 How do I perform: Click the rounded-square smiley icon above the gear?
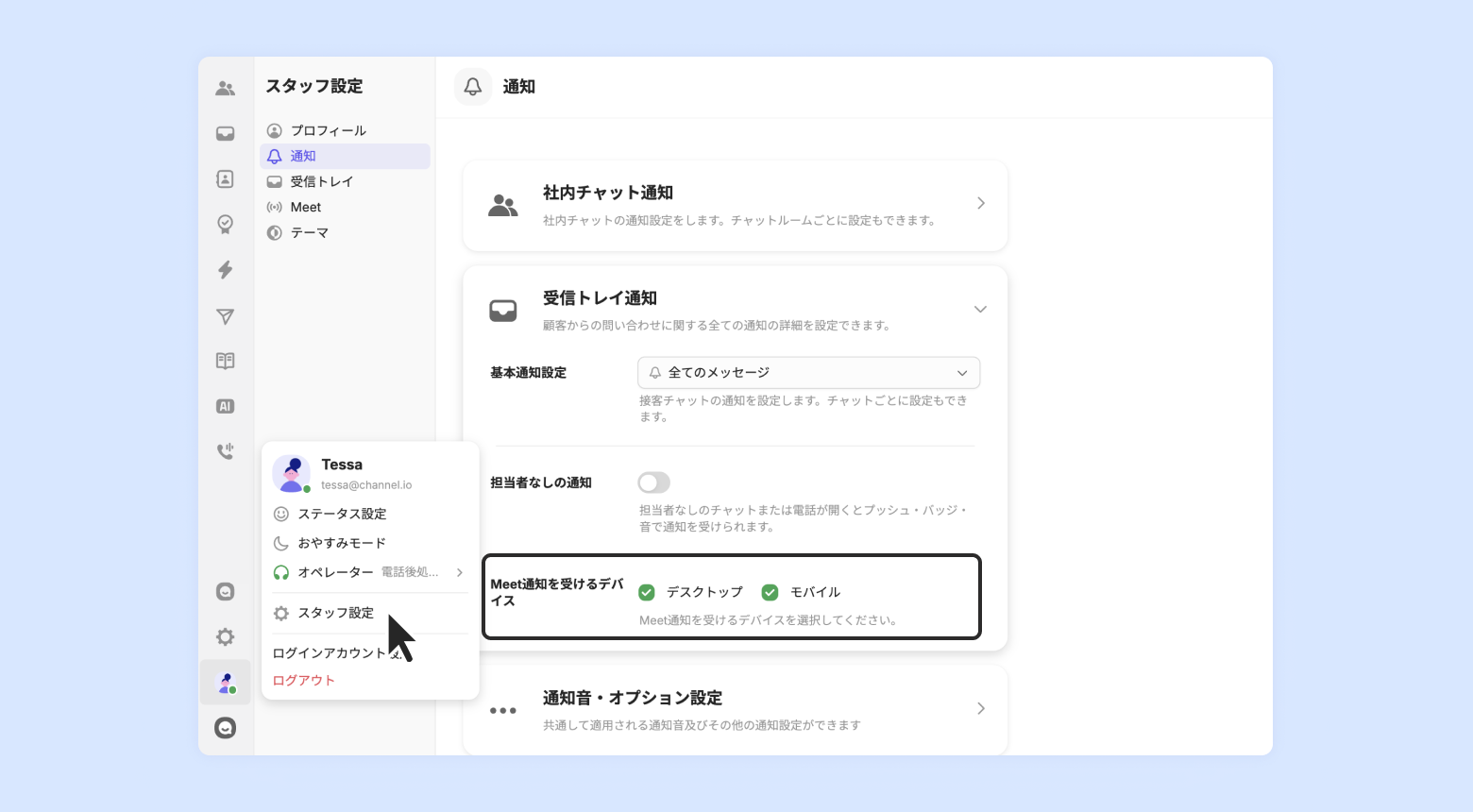(x=225, y=592)
